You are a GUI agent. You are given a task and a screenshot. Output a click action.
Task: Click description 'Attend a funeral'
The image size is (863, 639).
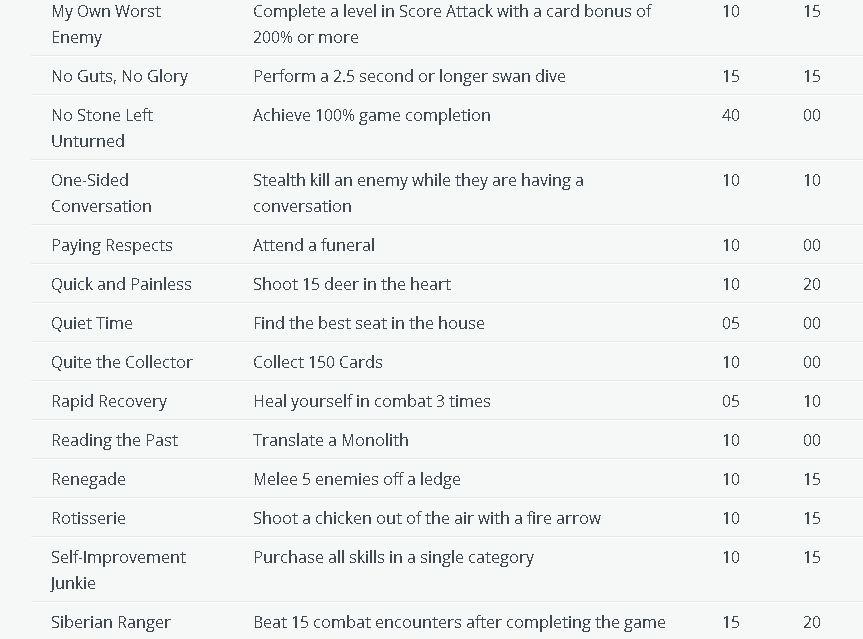point(314,245)
